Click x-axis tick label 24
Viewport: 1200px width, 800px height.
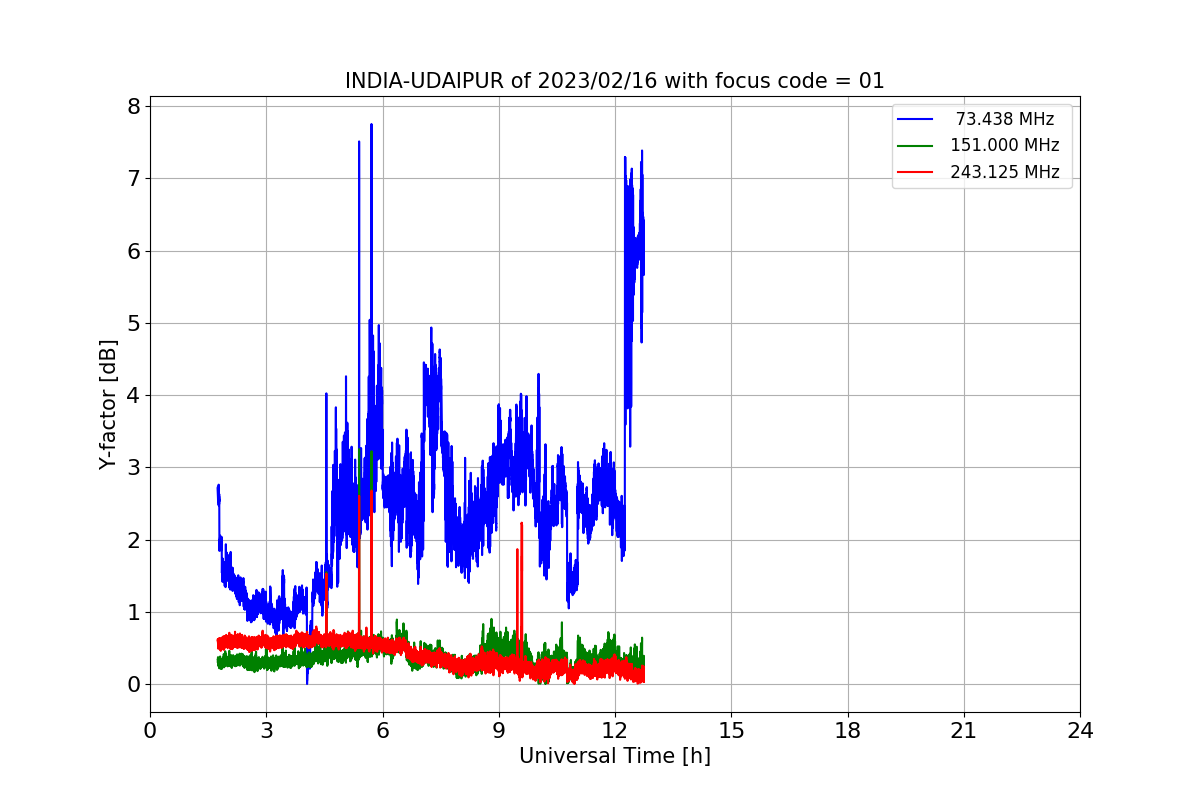(x=1080, y=731)
